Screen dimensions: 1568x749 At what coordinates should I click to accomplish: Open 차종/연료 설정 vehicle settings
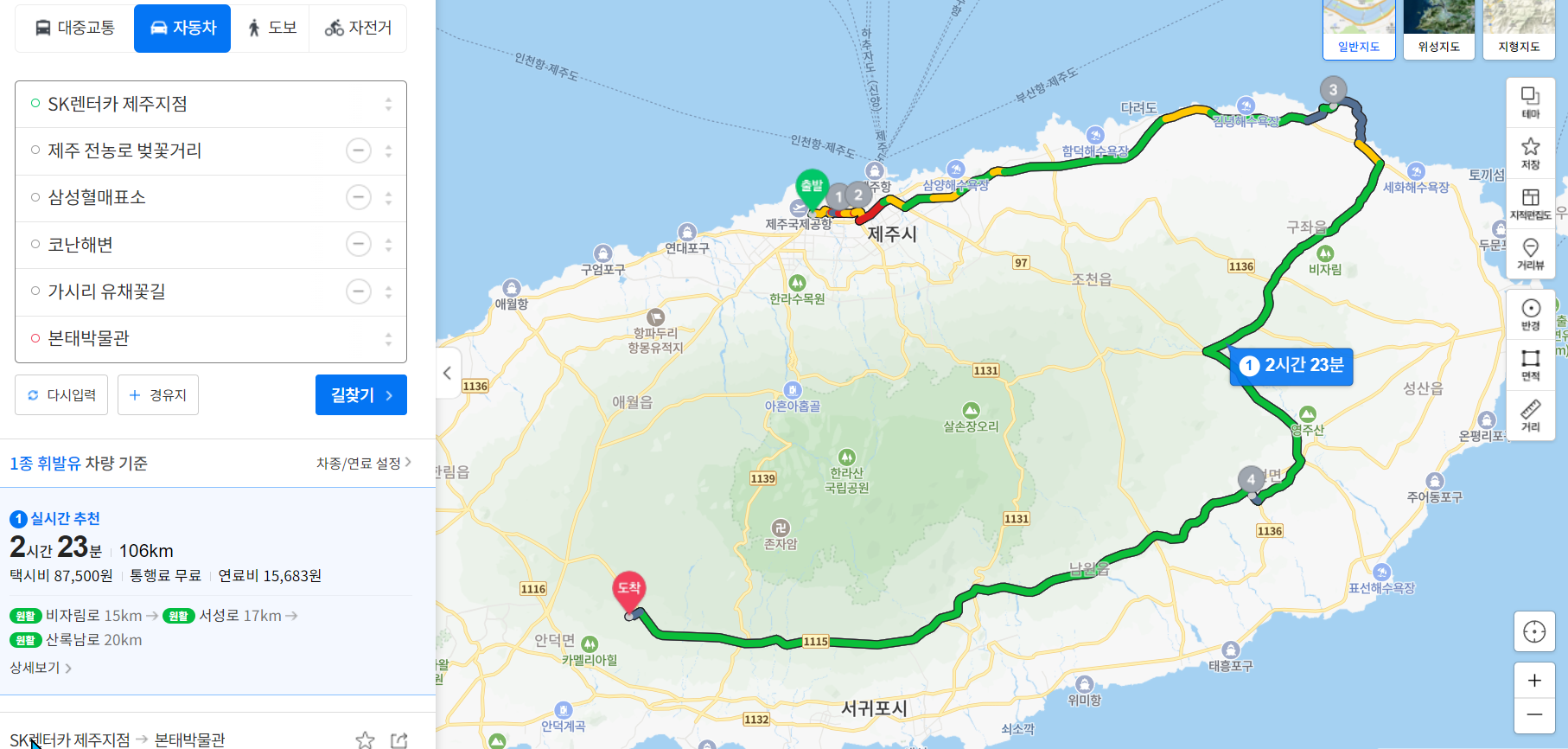[364, 463]
